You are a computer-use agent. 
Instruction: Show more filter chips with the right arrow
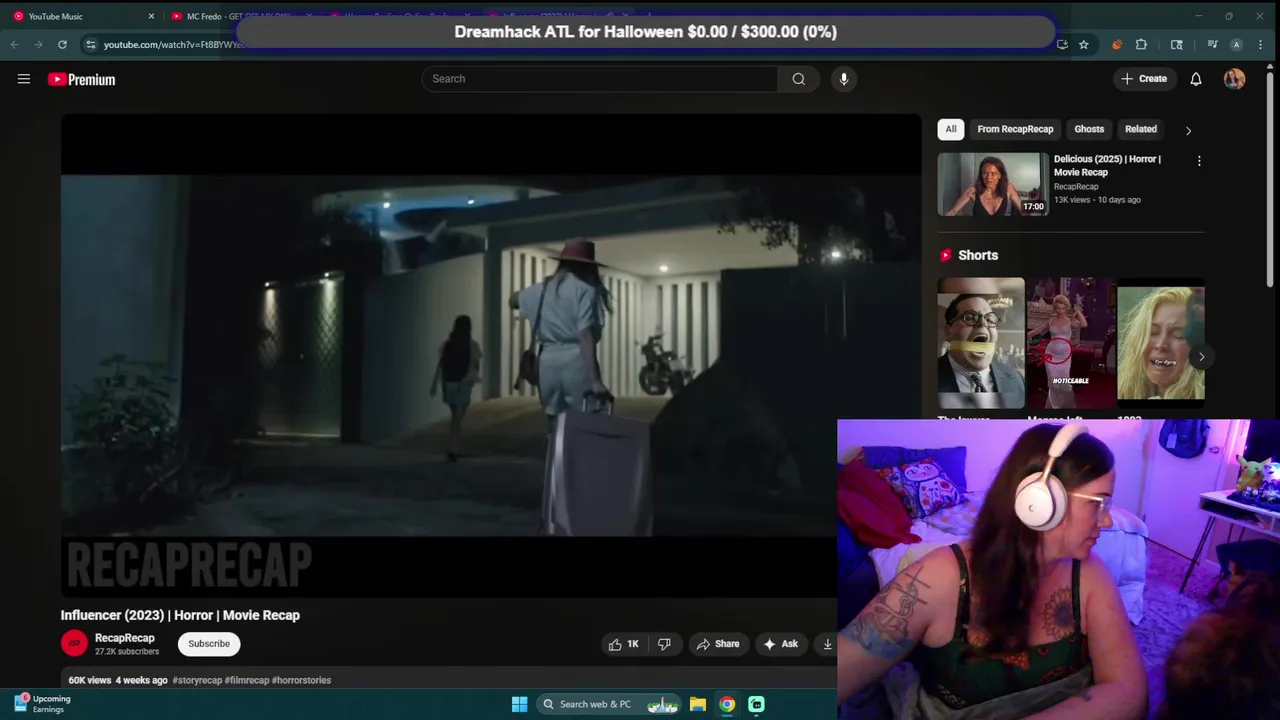point(1188,130)
